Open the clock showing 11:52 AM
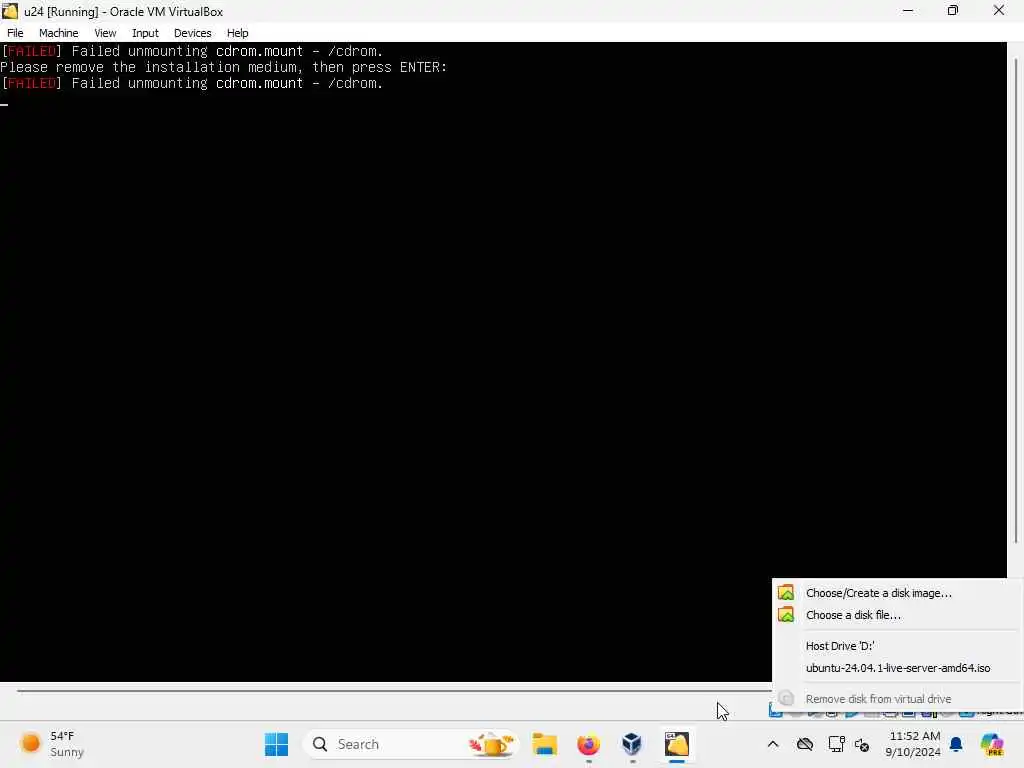 (913, 744)
